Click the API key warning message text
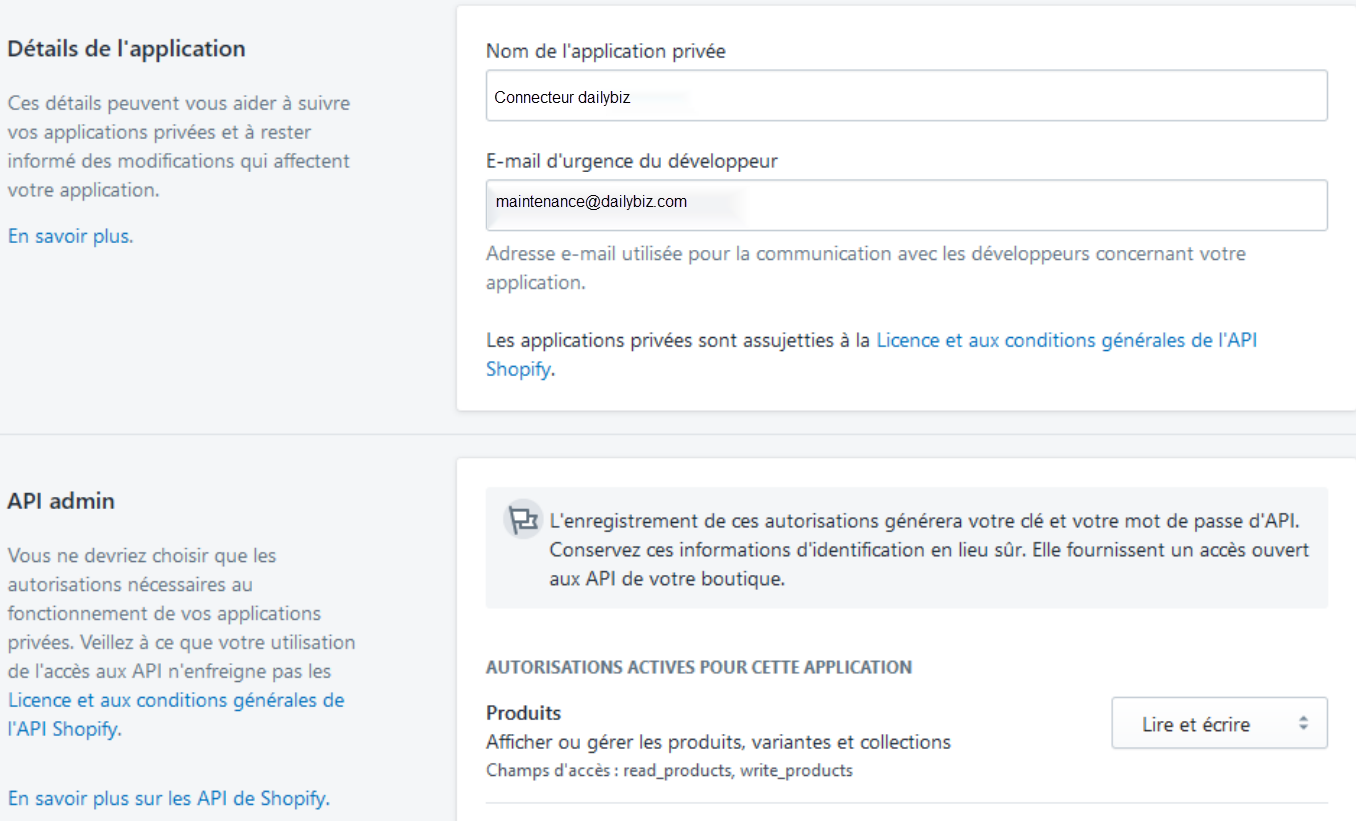 click(928, 550)
